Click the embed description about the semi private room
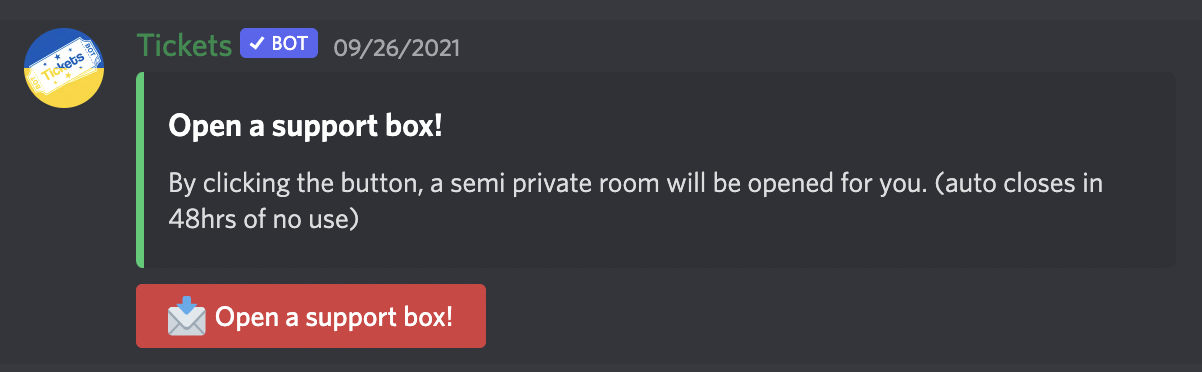 click(x=635, y=202)
